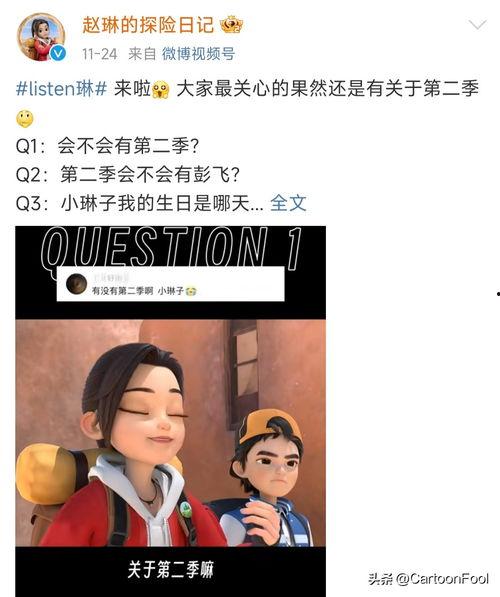Tap the golden crown membership badge

coord(232,25)
